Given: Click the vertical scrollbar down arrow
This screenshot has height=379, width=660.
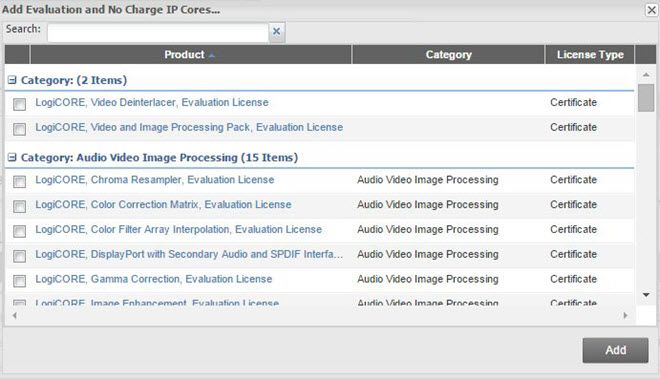Looking at the screenshot, I should coord(646,295).
